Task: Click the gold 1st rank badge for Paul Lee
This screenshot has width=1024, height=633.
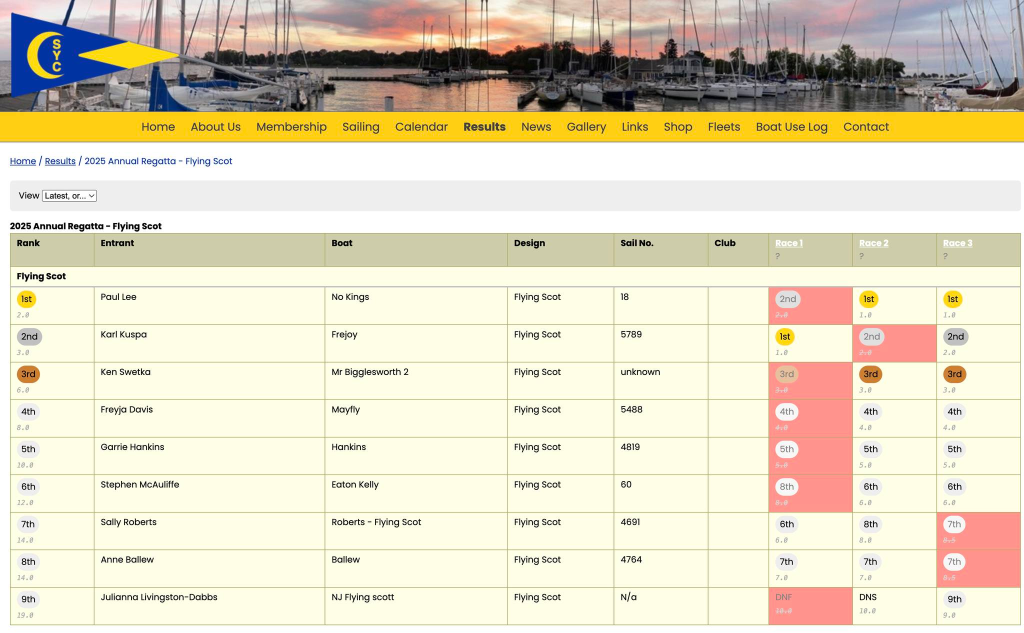Action: [x=26, y=299]
